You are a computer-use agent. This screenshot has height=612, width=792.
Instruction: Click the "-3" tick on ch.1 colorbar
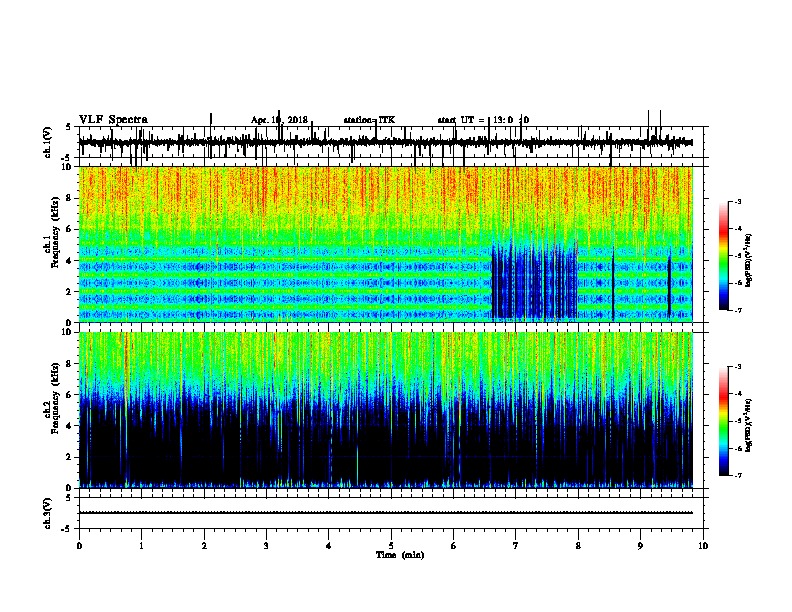737,201
